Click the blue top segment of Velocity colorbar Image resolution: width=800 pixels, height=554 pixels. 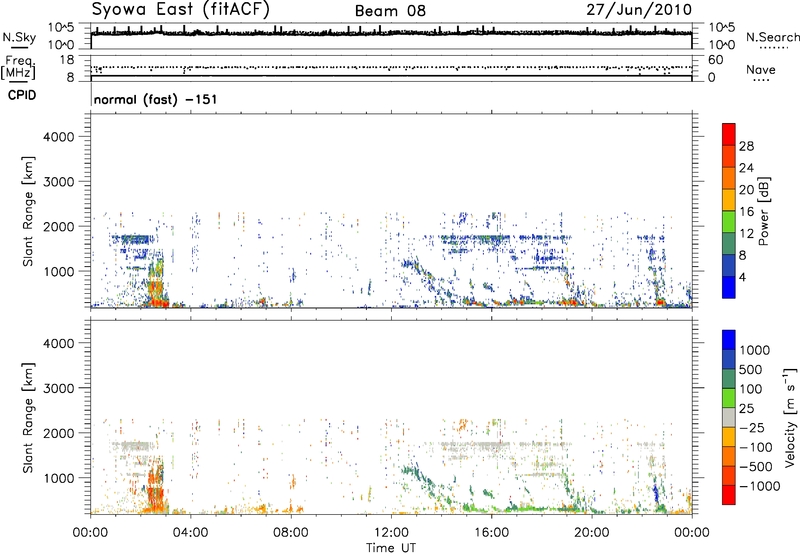click(729, 340)
